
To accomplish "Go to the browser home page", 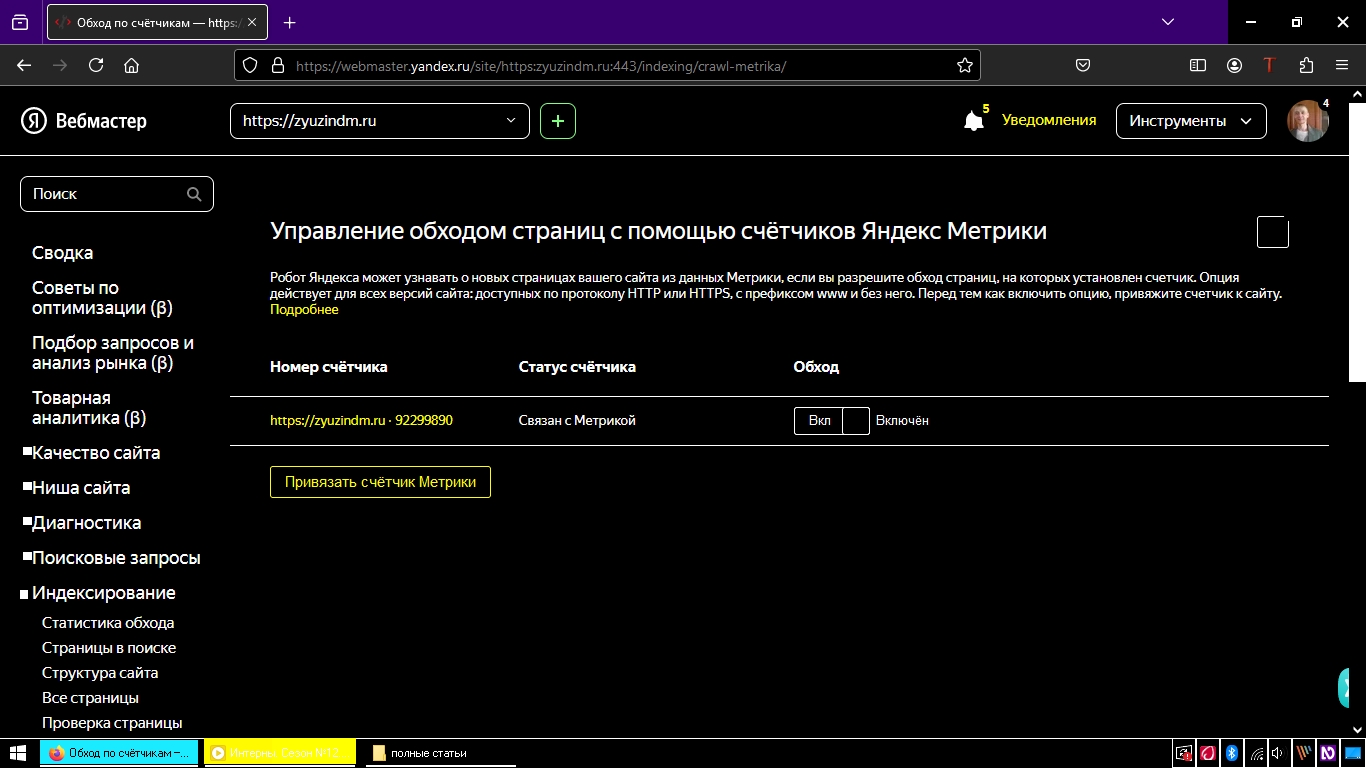I will [131, 65].
